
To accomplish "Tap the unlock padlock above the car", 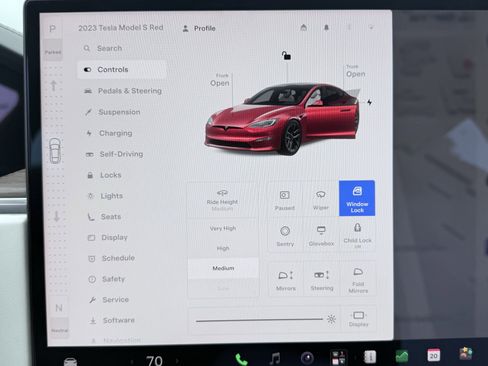I will point(286,55).
